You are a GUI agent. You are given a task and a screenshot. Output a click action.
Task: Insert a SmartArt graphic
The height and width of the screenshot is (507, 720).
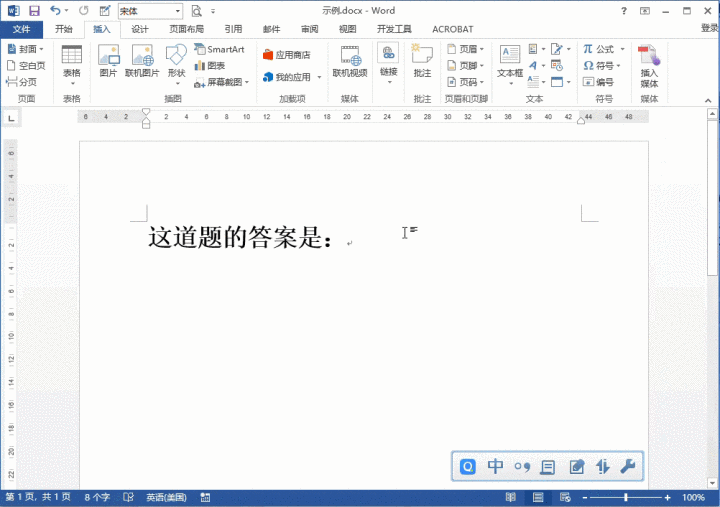click(x=219, y=49)
